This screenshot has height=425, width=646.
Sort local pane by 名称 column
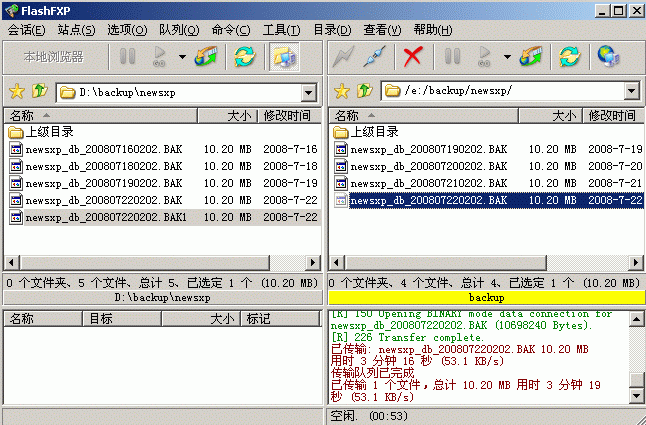pyautogui.click(x=101, y=116)
